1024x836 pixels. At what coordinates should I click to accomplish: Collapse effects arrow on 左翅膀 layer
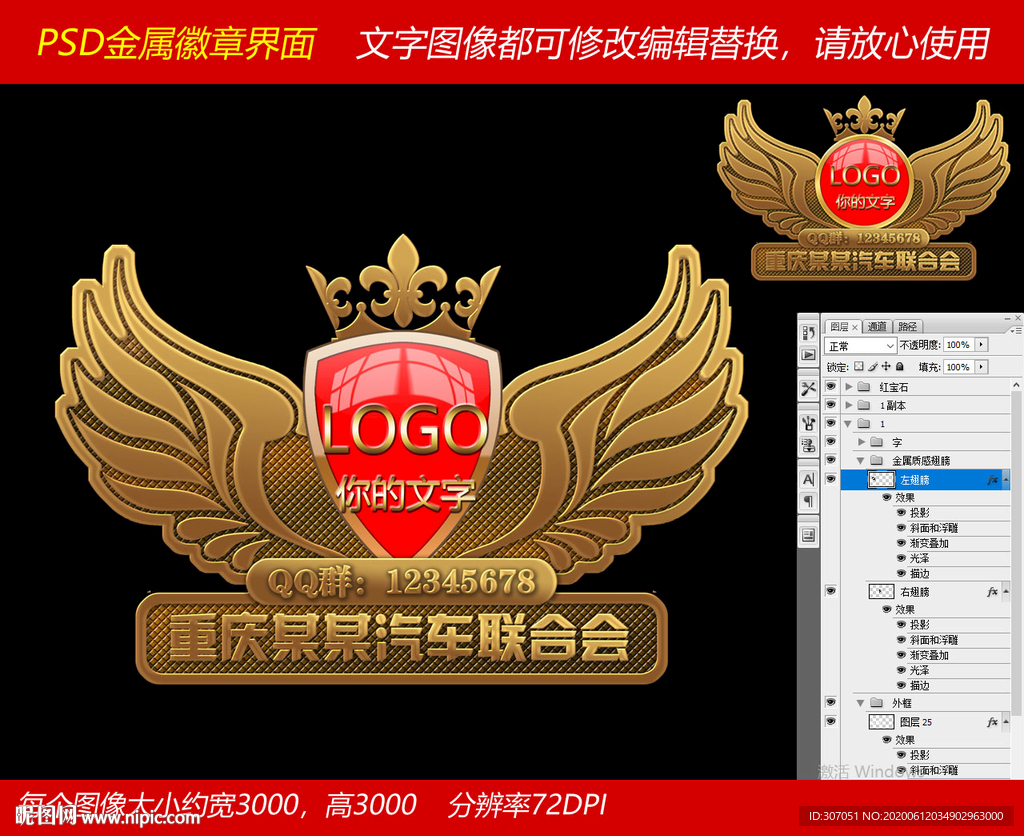[x=1006, y=480]
